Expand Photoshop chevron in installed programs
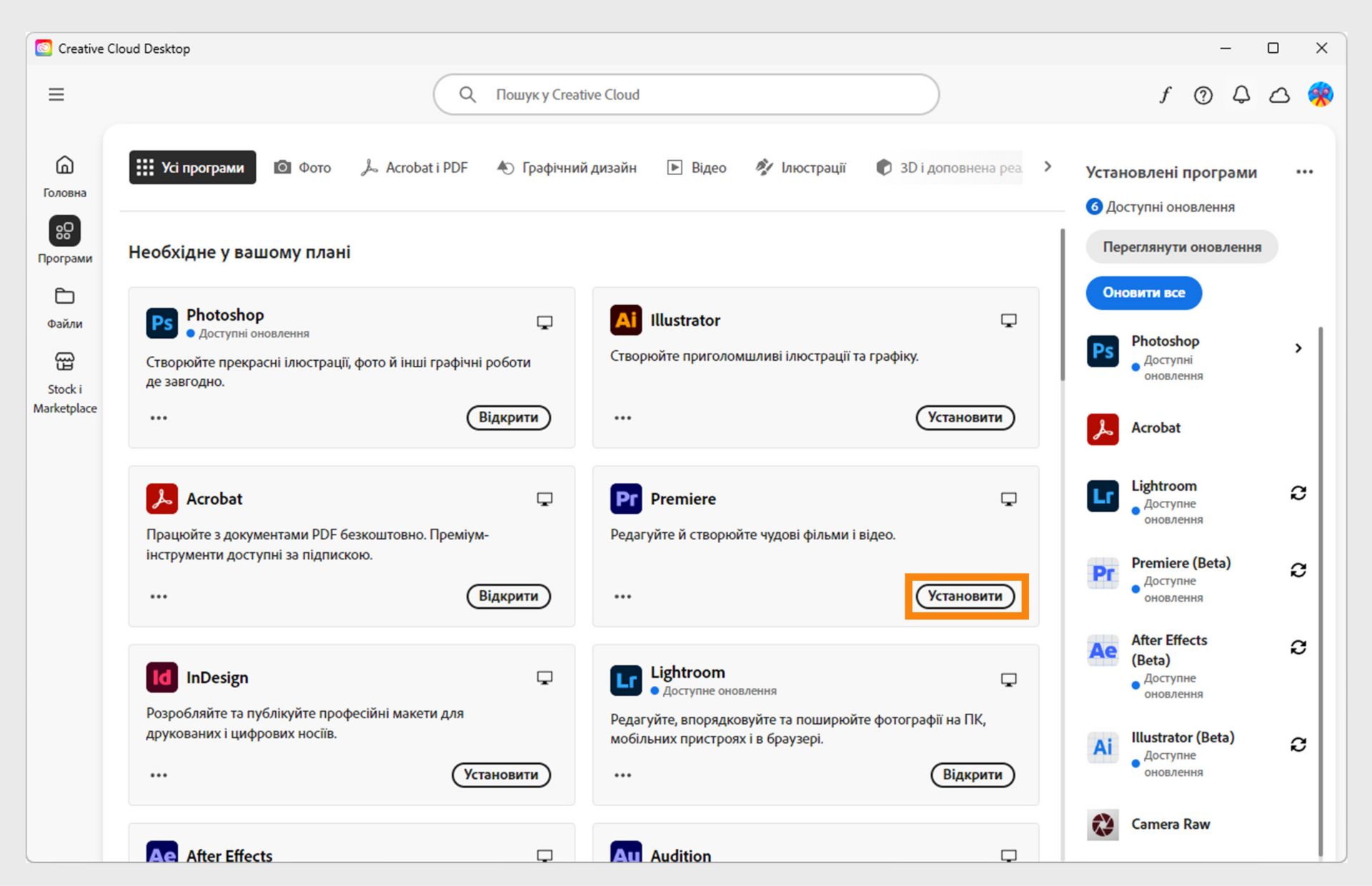Image resolution: width=1372 pixels, height=886 pixels. [1298, 348]
